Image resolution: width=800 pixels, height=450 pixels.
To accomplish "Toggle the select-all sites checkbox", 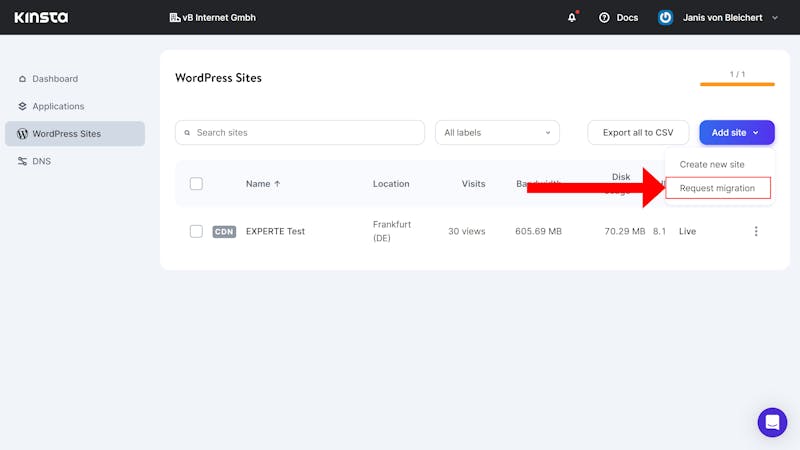I will tap(196, 184).
